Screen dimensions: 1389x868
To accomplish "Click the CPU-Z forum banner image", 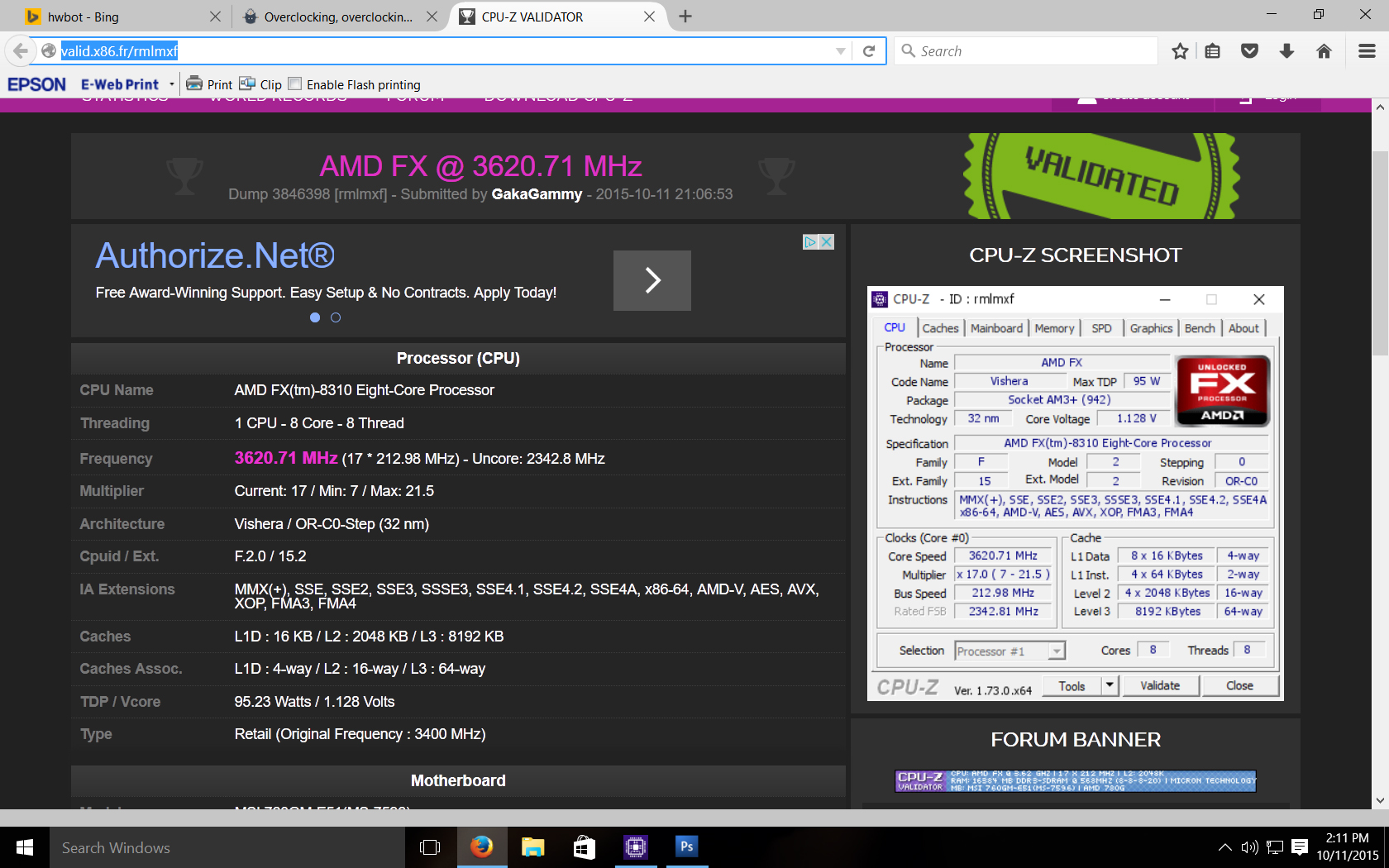I will (x=1076, y=781).
